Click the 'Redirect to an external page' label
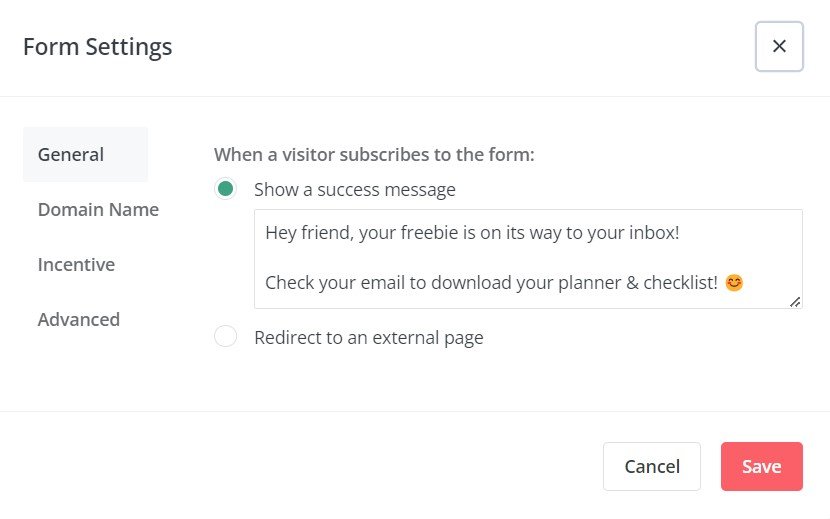Image resolution: width=830 pixels, height=519 pixels. [x=368, y=337]
